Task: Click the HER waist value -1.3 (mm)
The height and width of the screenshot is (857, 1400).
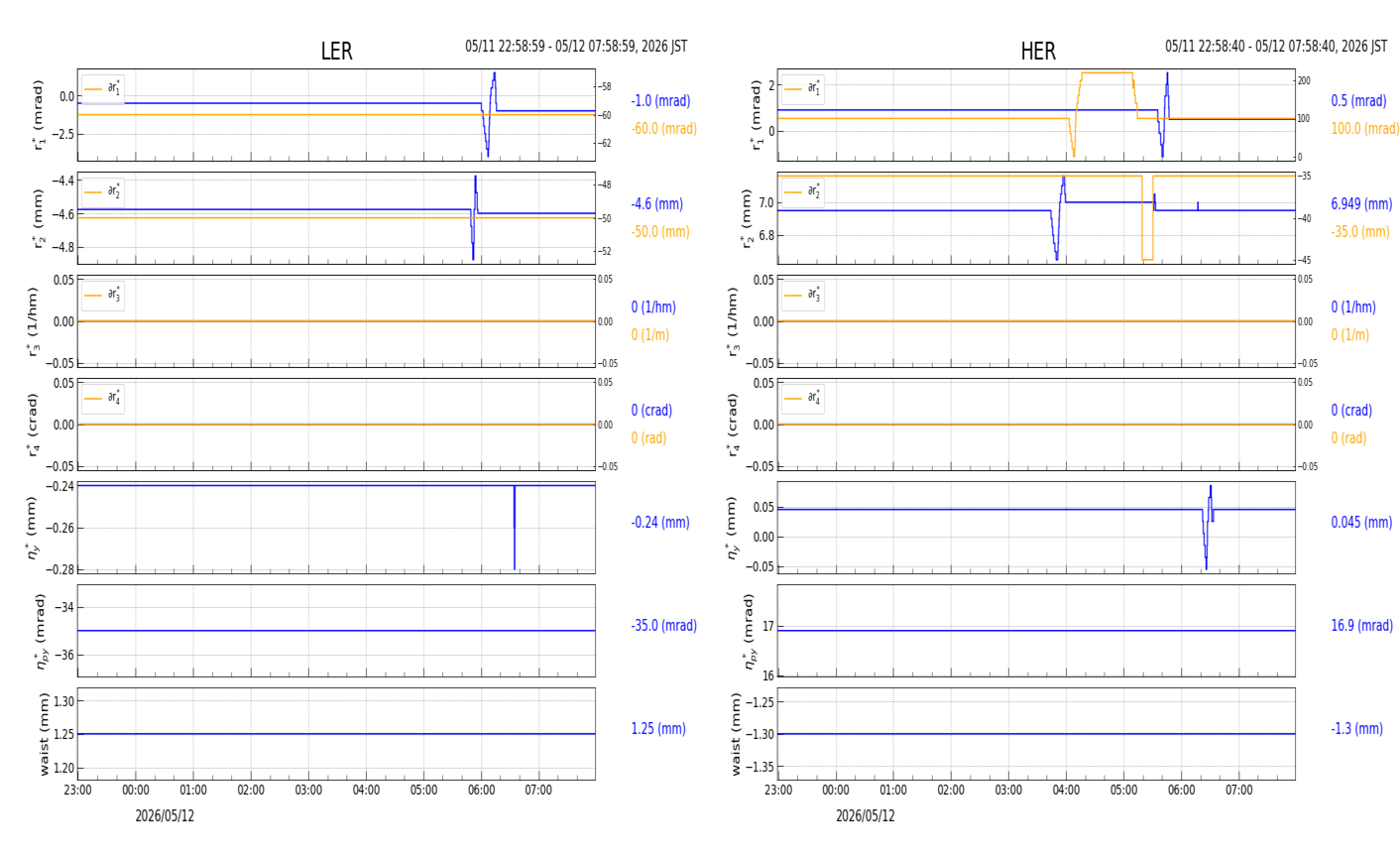Action: point(1356,729)
